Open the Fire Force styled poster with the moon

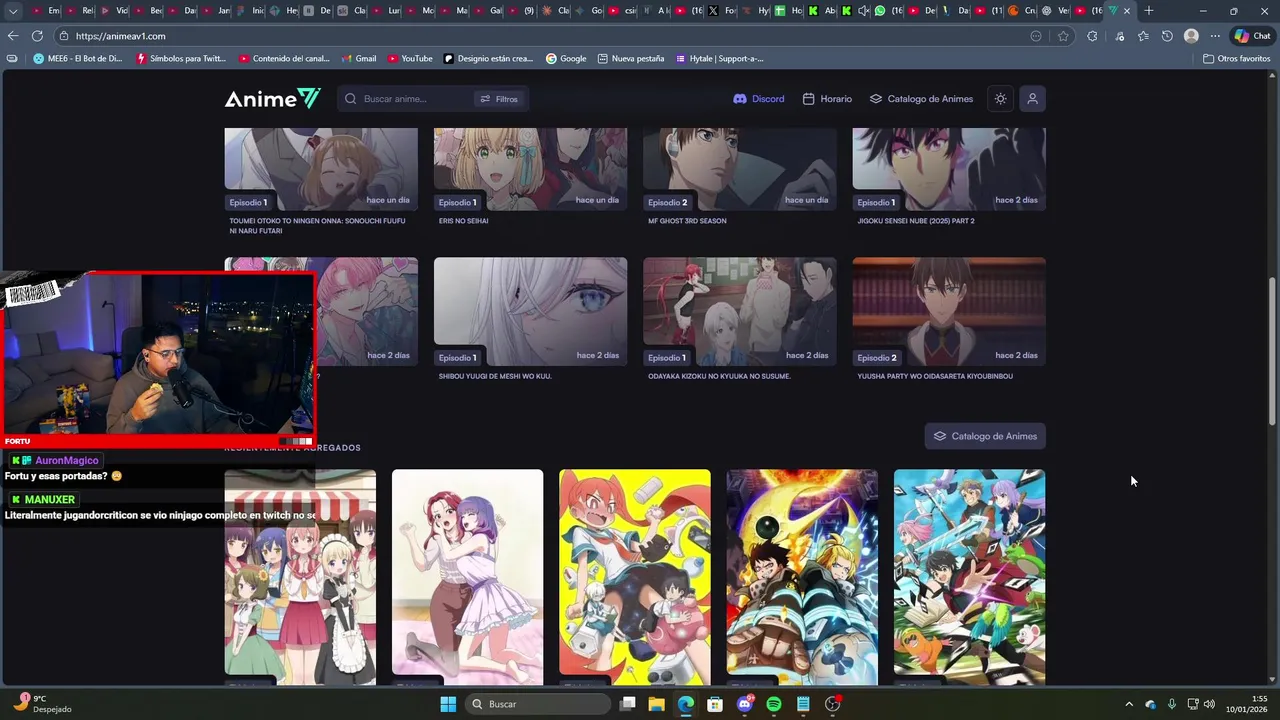click(x=802, y=577)
